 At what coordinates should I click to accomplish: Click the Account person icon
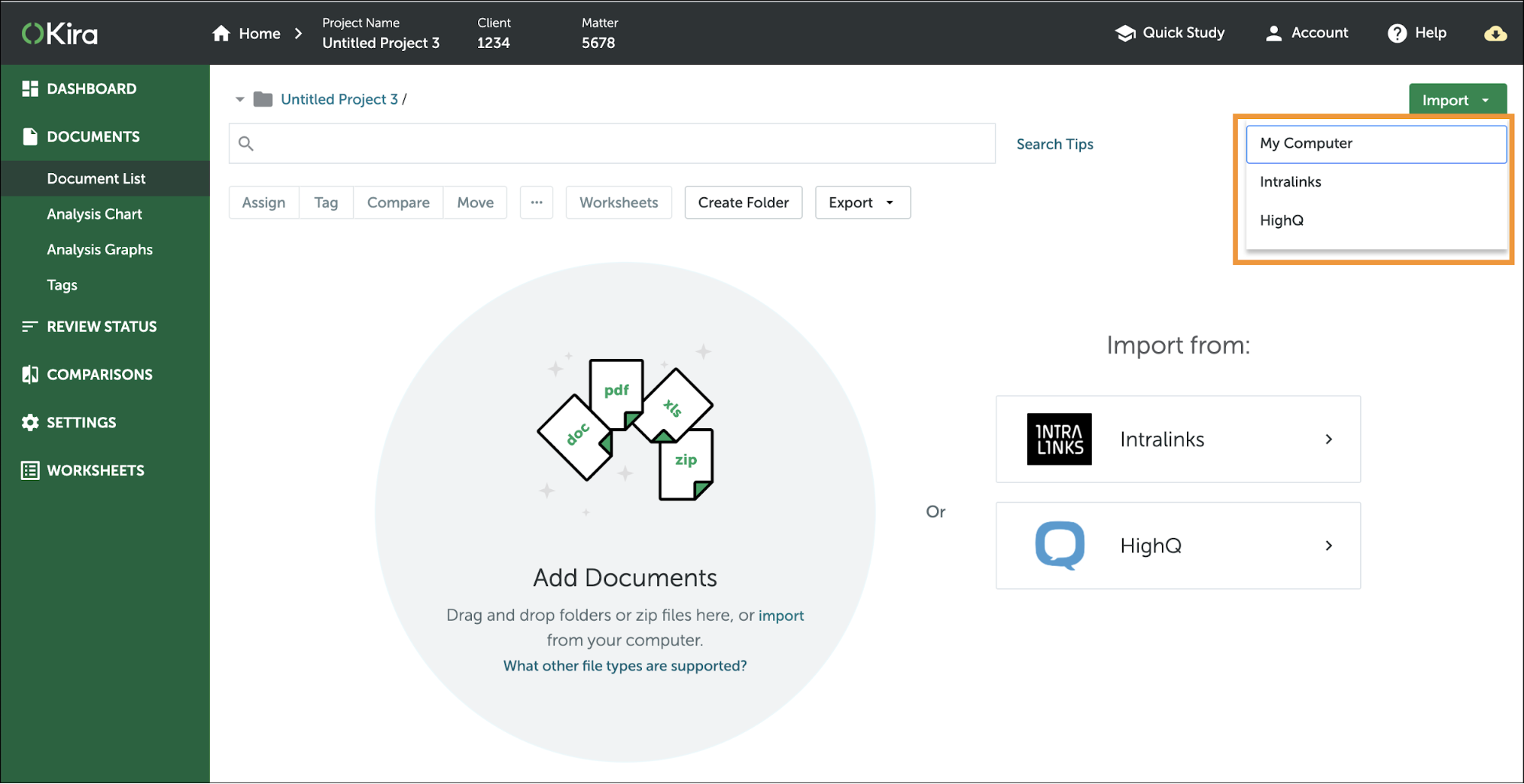[1273, 33]
